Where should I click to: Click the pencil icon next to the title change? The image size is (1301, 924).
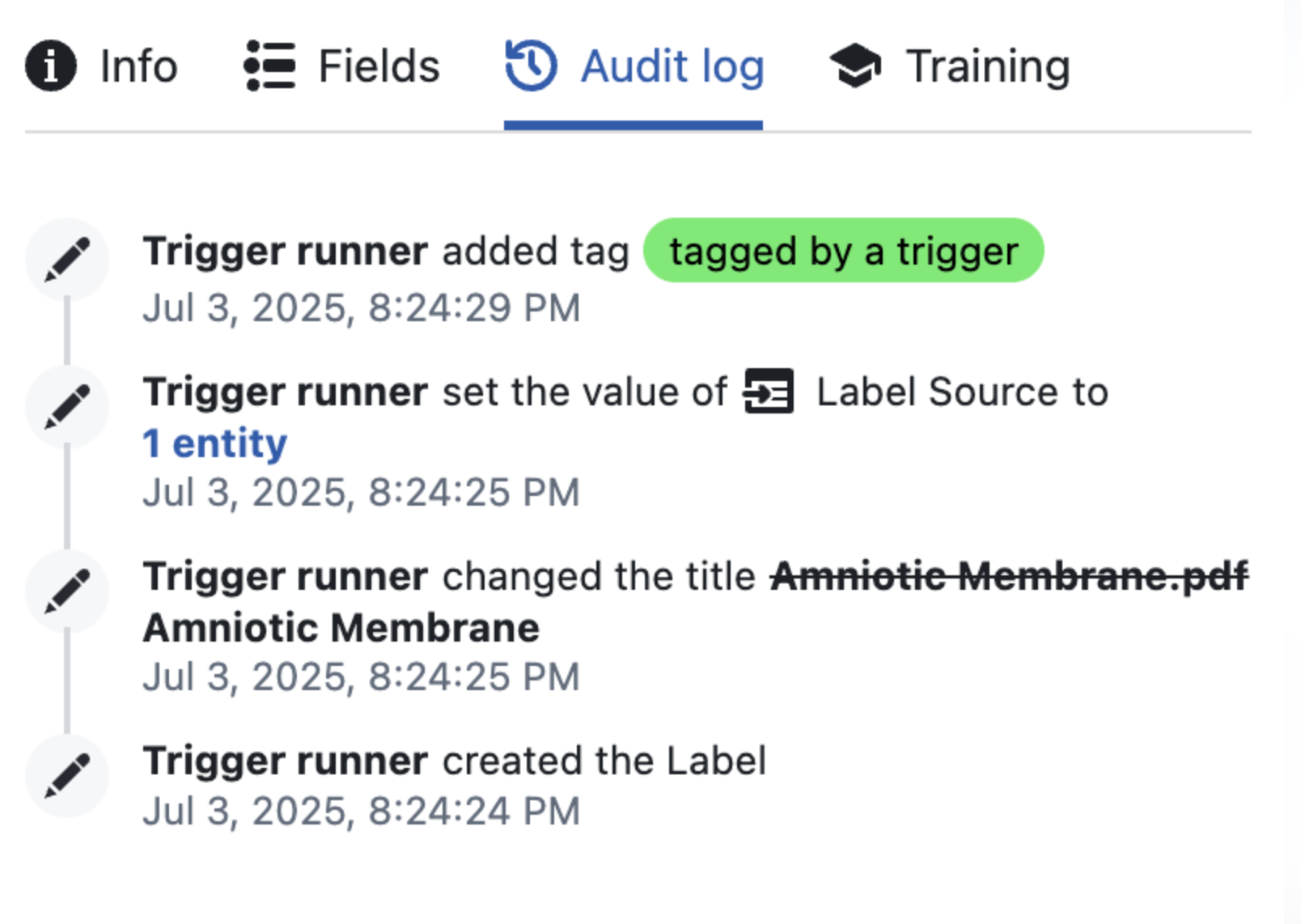coord(68,591)
